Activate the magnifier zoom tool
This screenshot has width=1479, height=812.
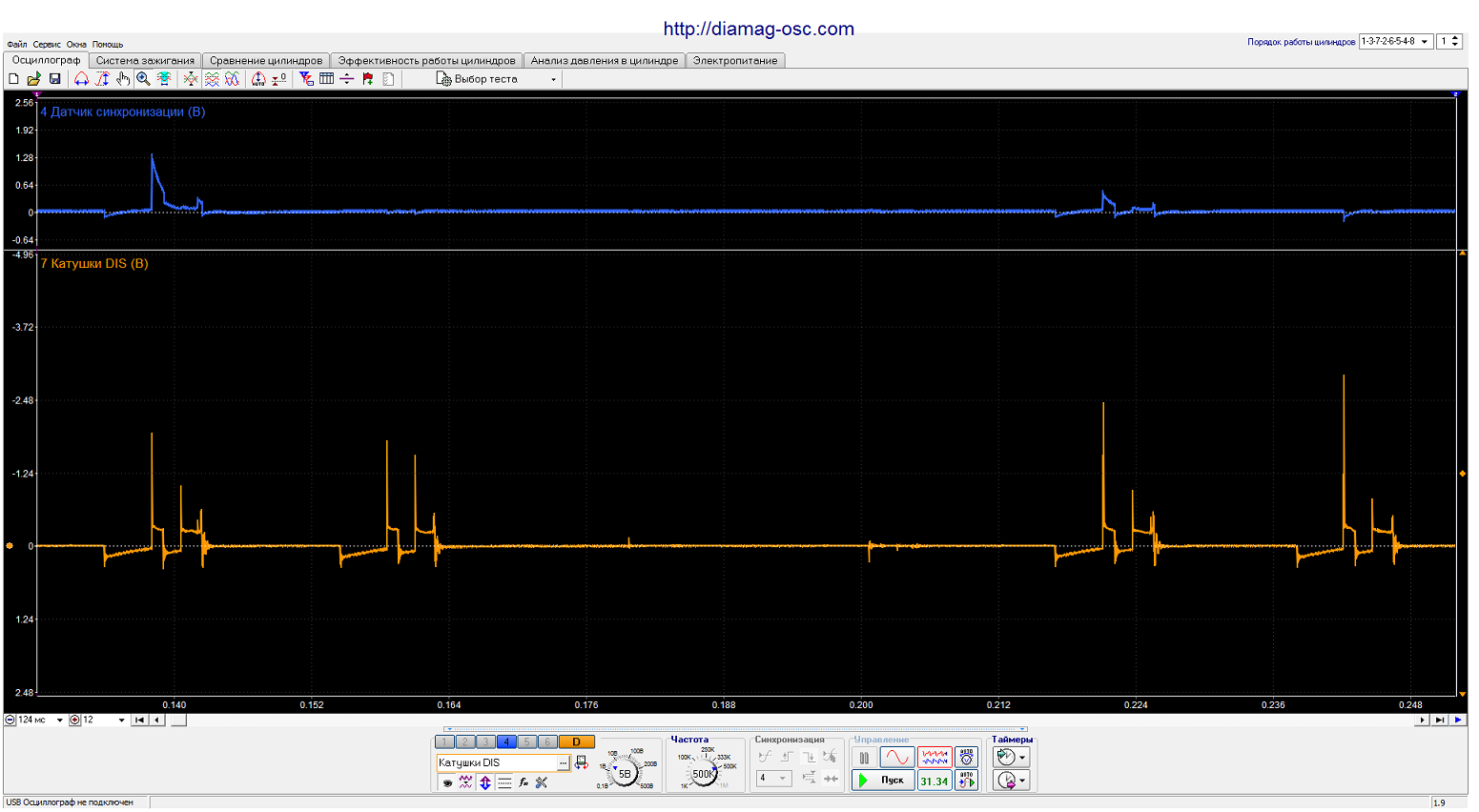(x=143, y=79)
